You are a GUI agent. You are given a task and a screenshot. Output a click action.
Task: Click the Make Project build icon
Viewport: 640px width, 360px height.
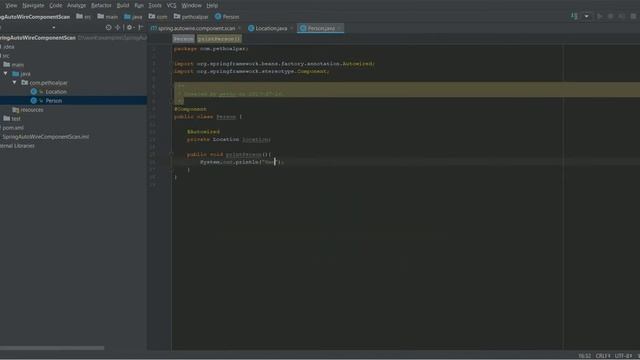(x=574, y=16)
